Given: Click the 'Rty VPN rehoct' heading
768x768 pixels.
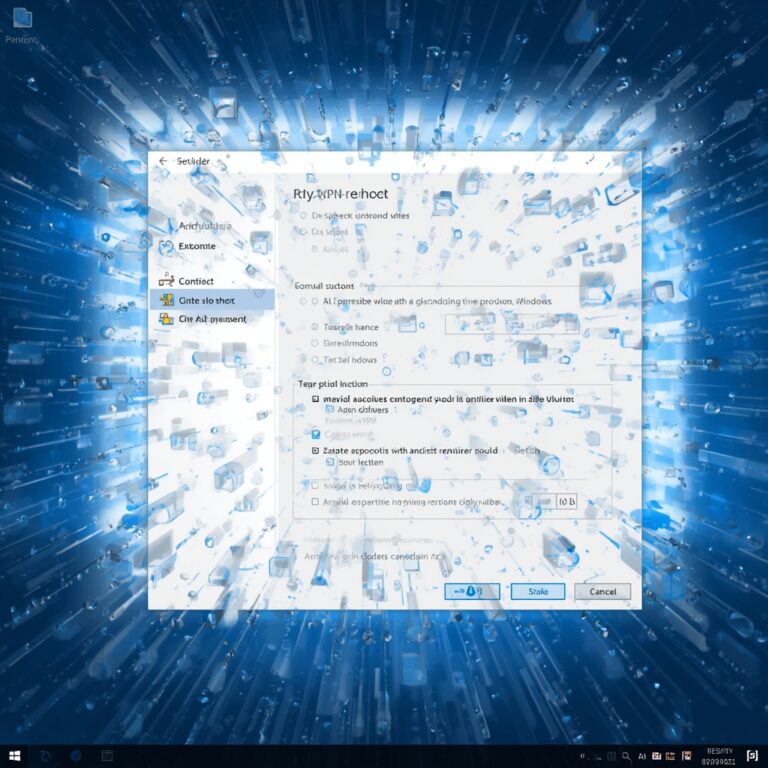Looking at the screenshot, I should pos(340,194).
